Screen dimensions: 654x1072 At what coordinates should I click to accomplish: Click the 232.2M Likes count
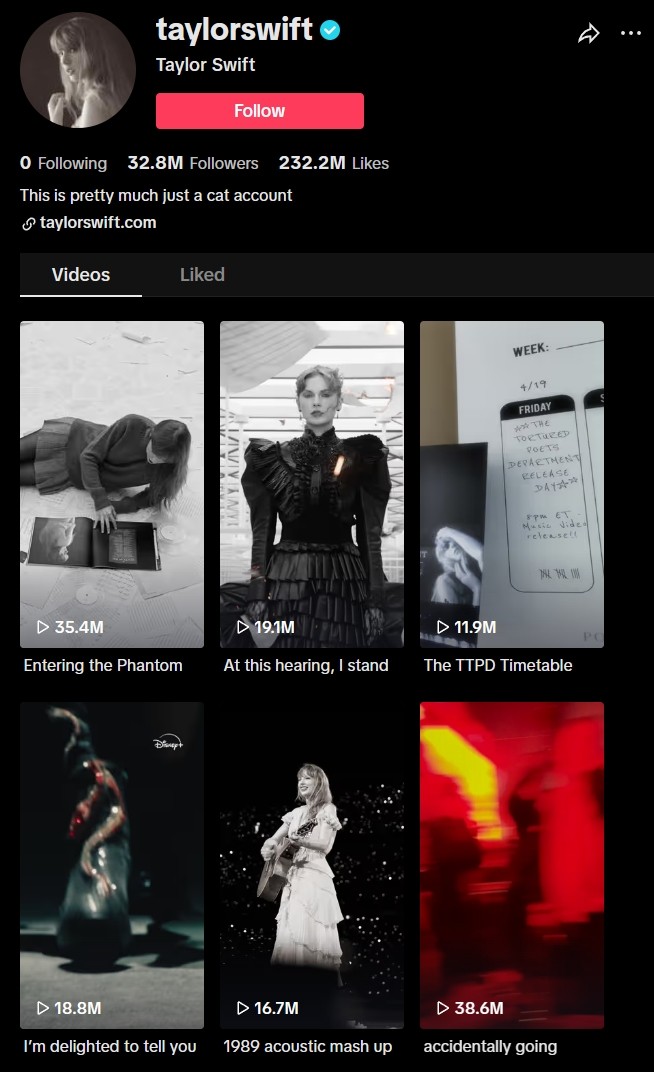pos(333,163)
